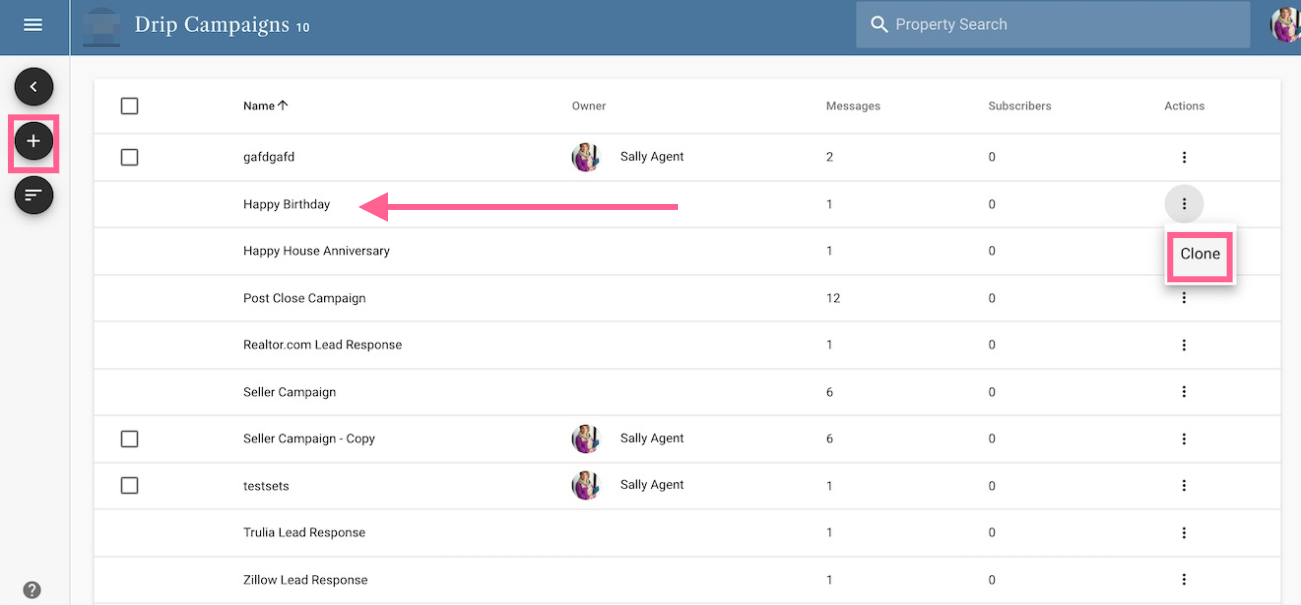Open actions menu for gafdgafd
The image size is (1301, 605).
[1184, 157]
